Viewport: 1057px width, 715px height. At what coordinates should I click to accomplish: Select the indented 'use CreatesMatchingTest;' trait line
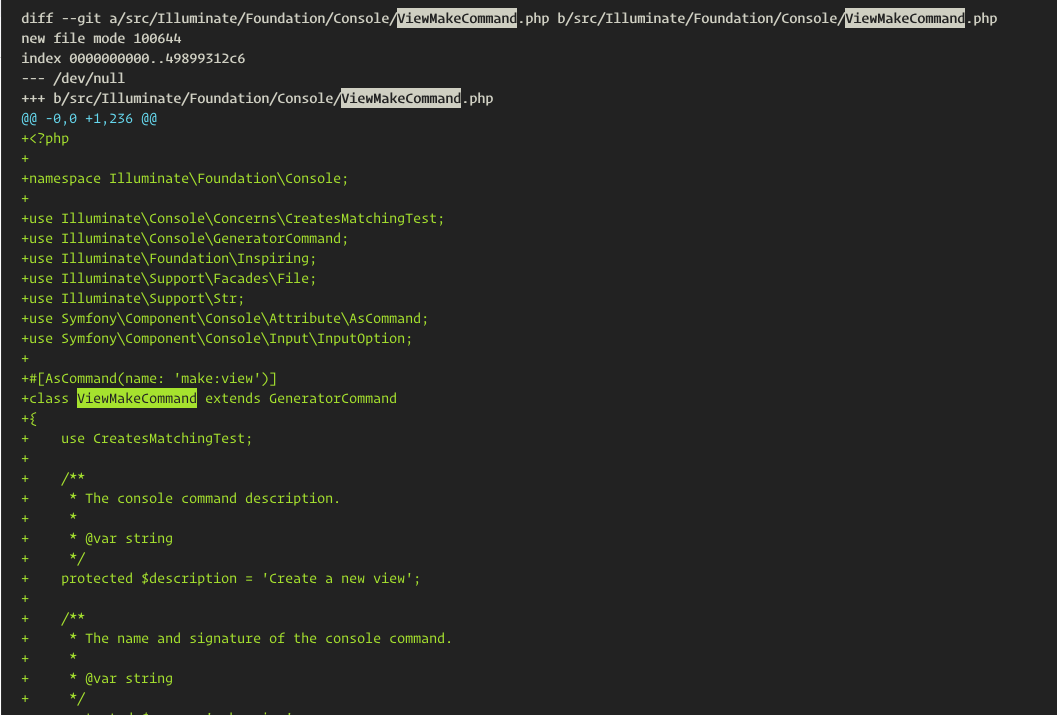point(156,439)
